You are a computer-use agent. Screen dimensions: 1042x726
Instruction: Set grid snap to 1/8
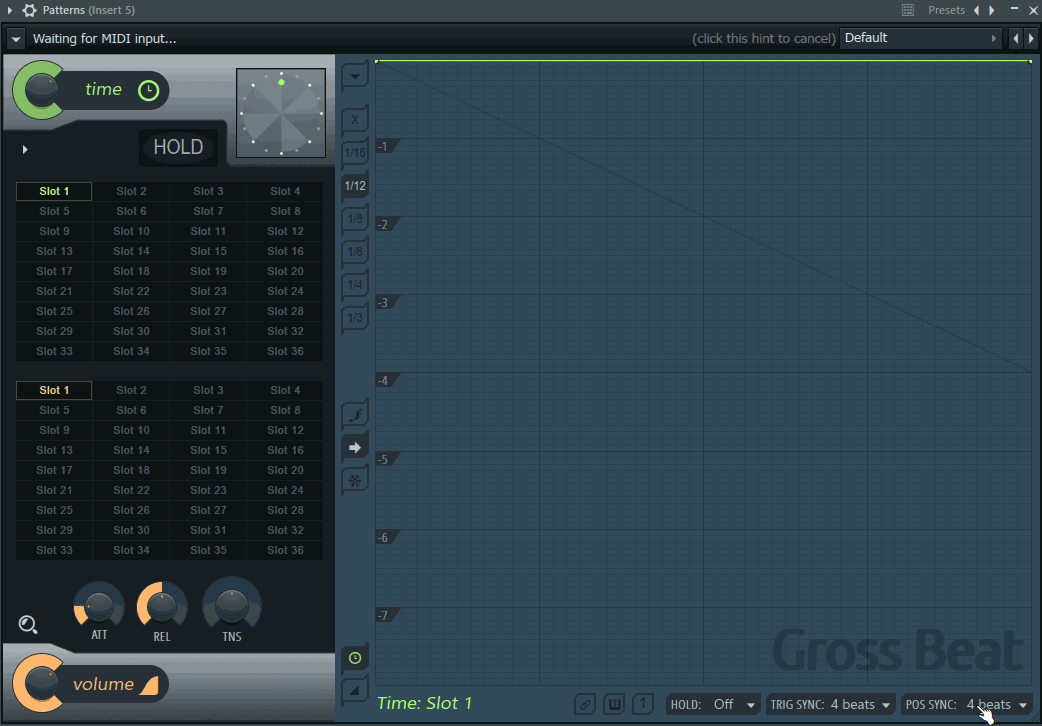click(x=355, y=219)
